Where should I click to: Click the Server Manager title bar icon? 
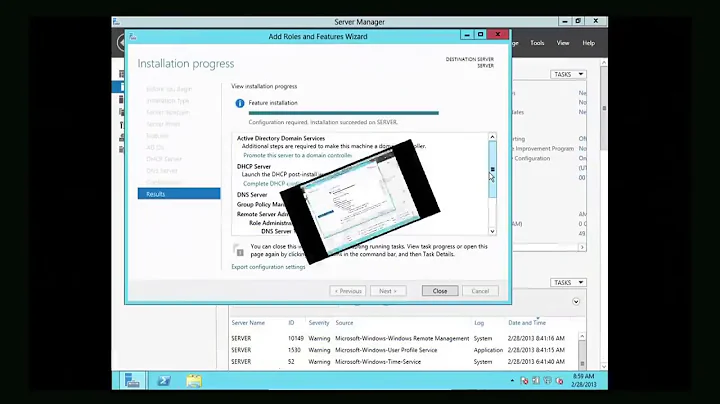click(116, 22)
